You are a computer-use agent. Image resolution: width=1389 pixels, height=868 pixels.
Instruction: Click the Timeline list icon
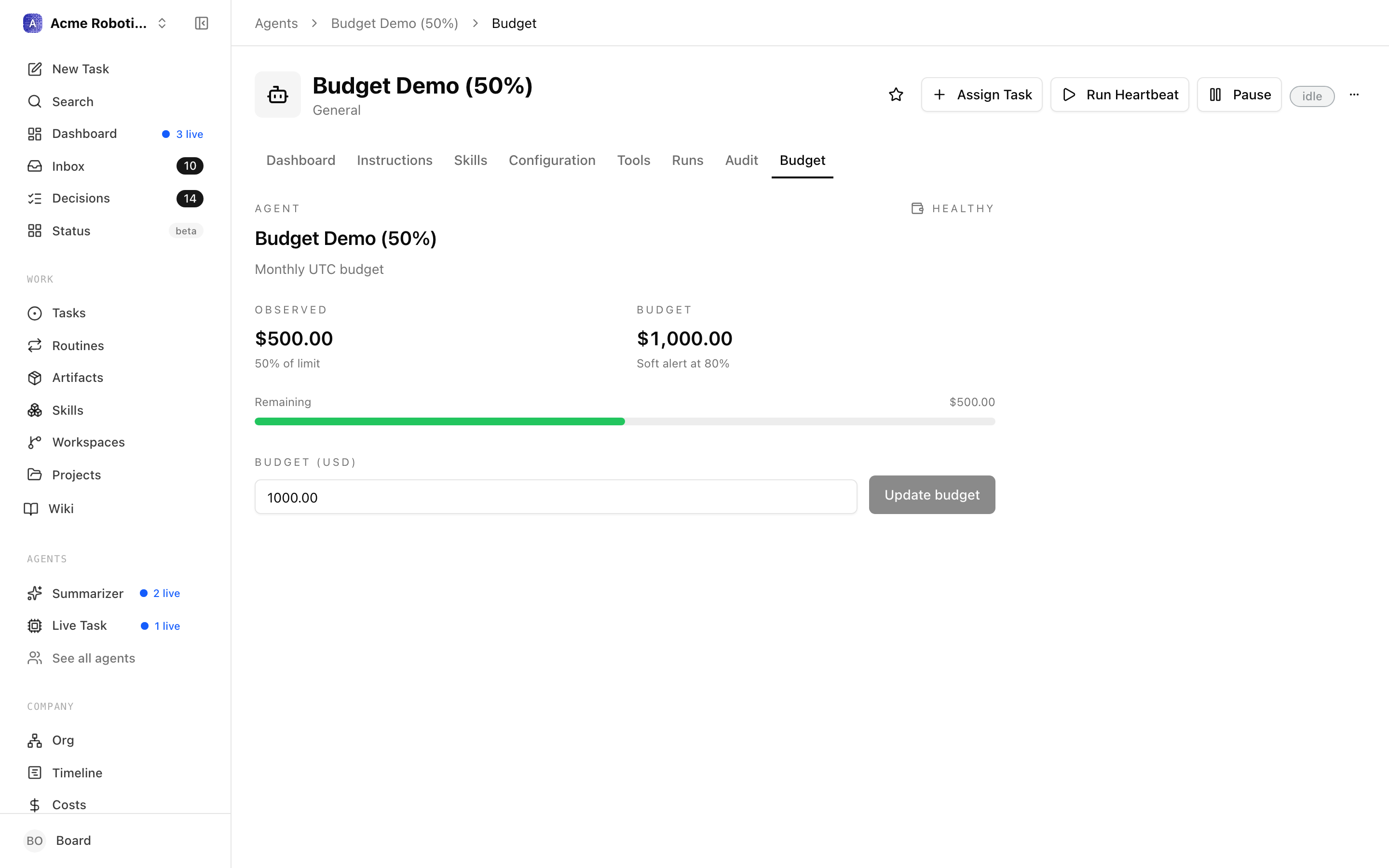click(x=35, y=773)
